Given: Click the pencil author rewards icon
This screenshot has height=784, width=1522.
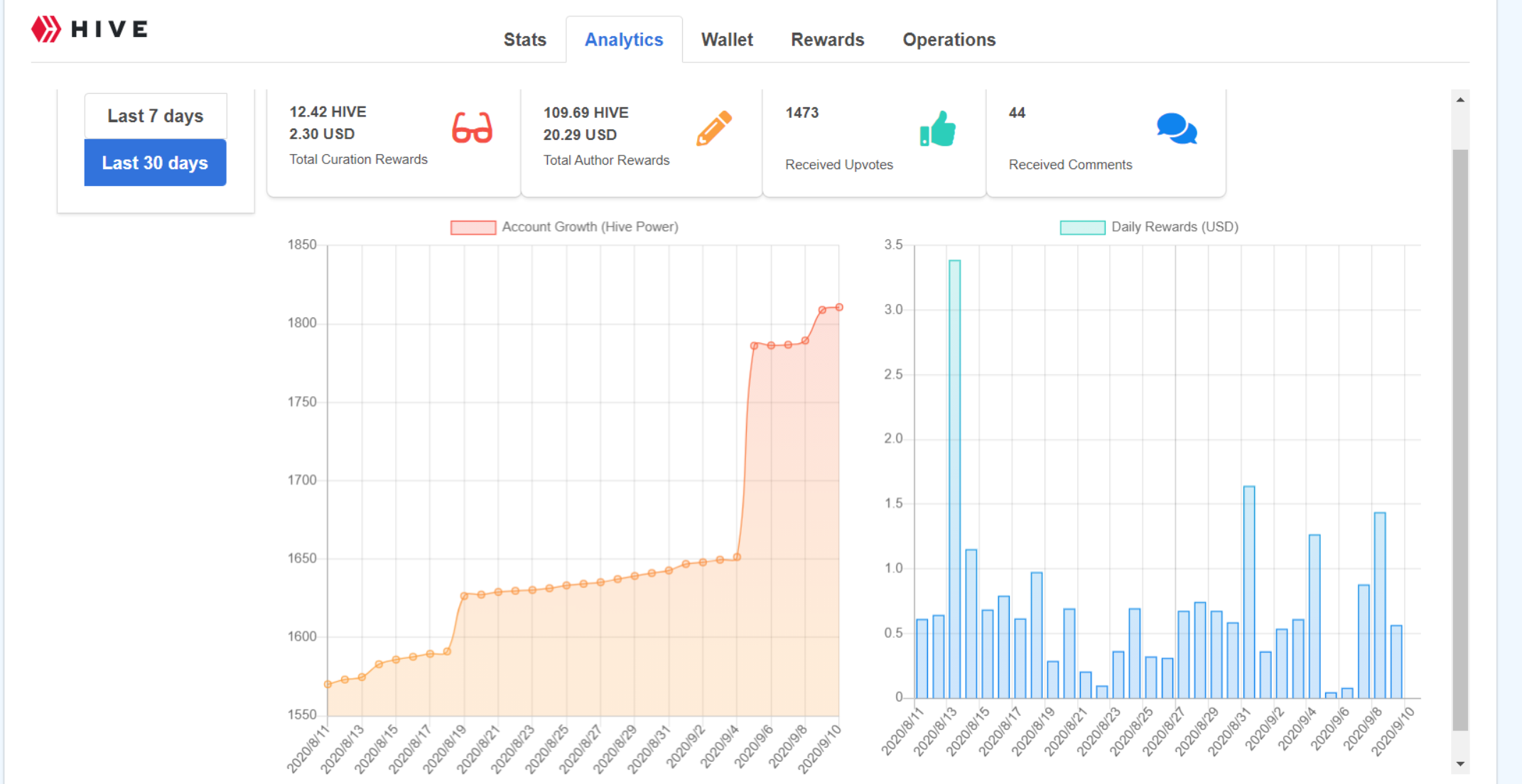Looking at the screenshot, I should pos(714,128).
